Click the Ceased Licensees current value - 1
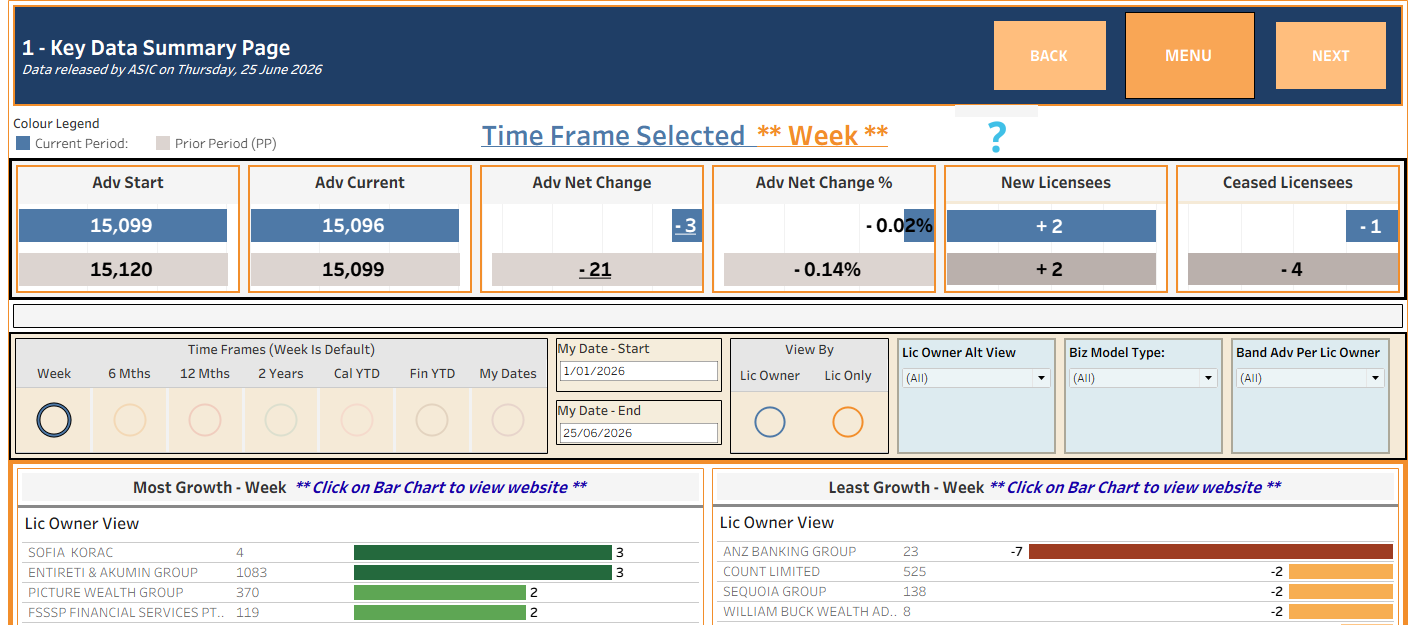Viewport: 1417px width, 625px height. tap(1371, 226)
